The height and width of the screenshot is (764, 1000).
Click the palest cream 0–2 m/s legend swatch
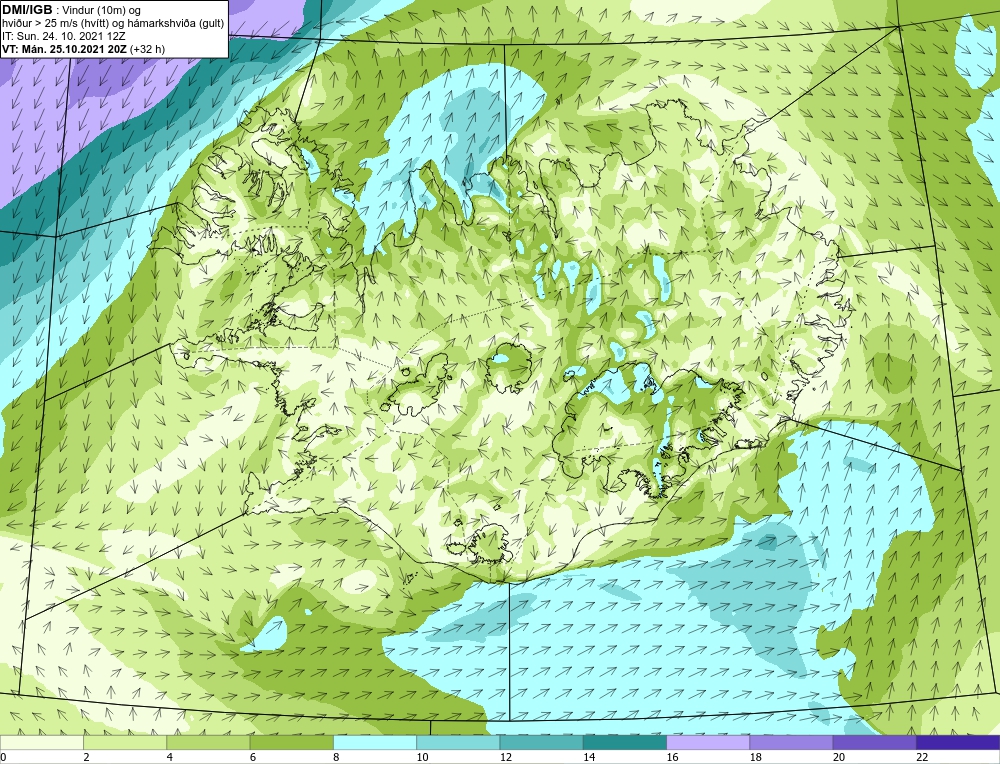[x=41, y=743]
